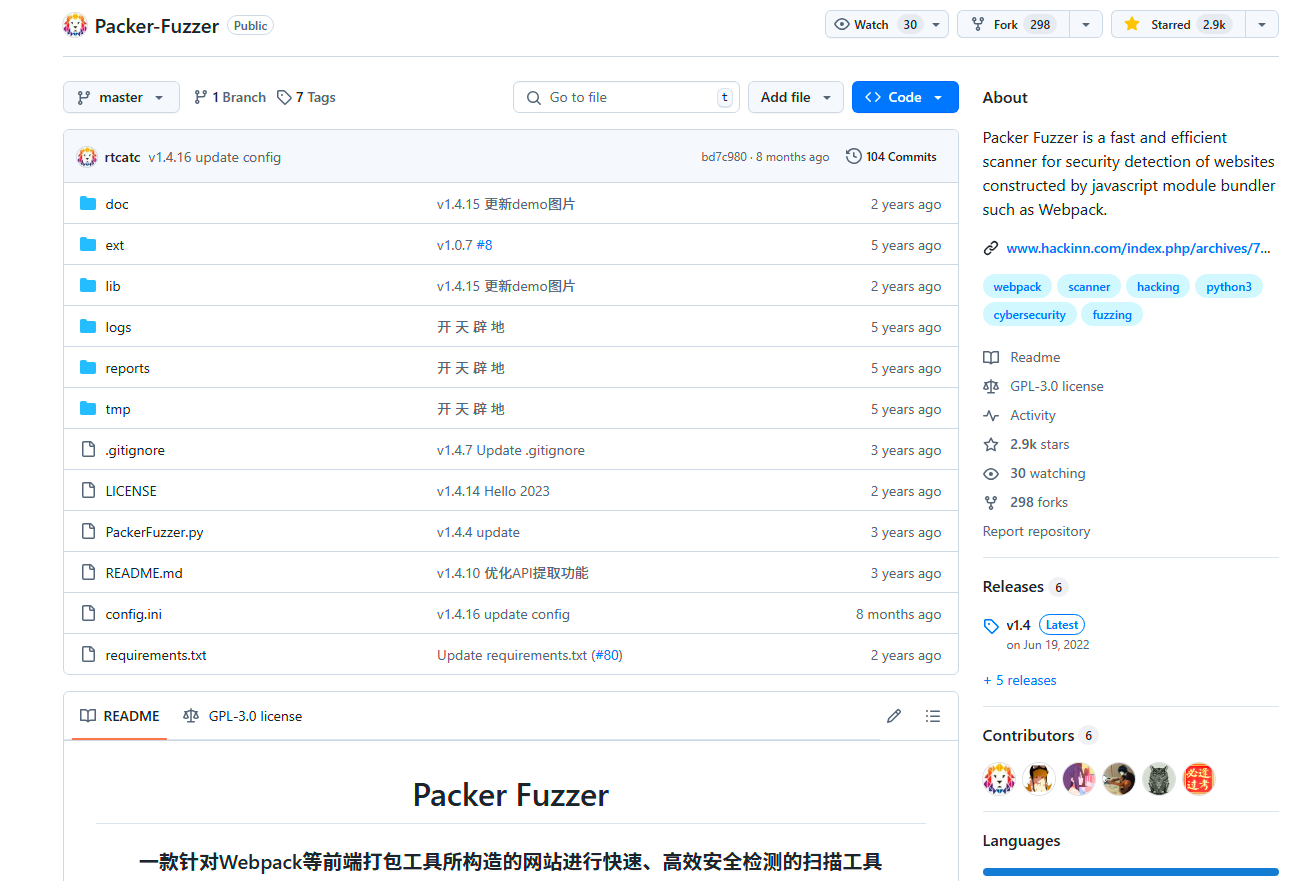The height and width of the screenshot is (881, 1301).
Task: Open commit hash bd7c980
Action: [x=724, y=157]
